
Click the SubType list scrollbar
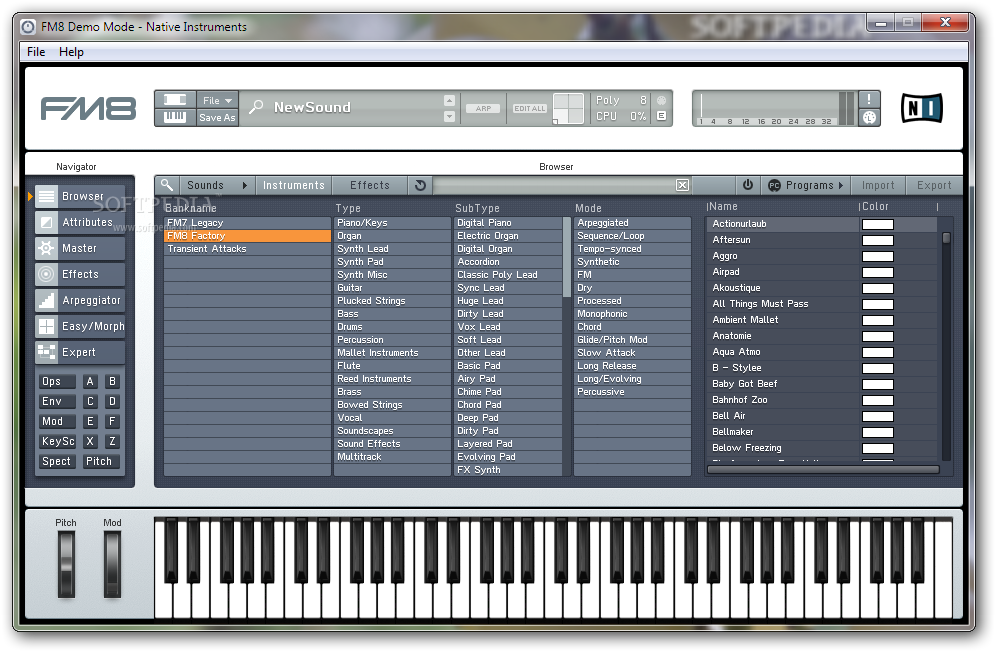point(567,257)
